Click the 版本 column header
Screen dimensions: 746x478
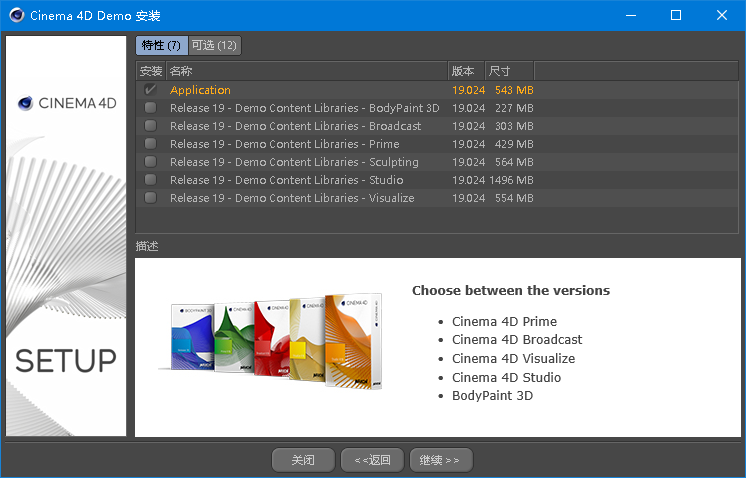point(466,71)
